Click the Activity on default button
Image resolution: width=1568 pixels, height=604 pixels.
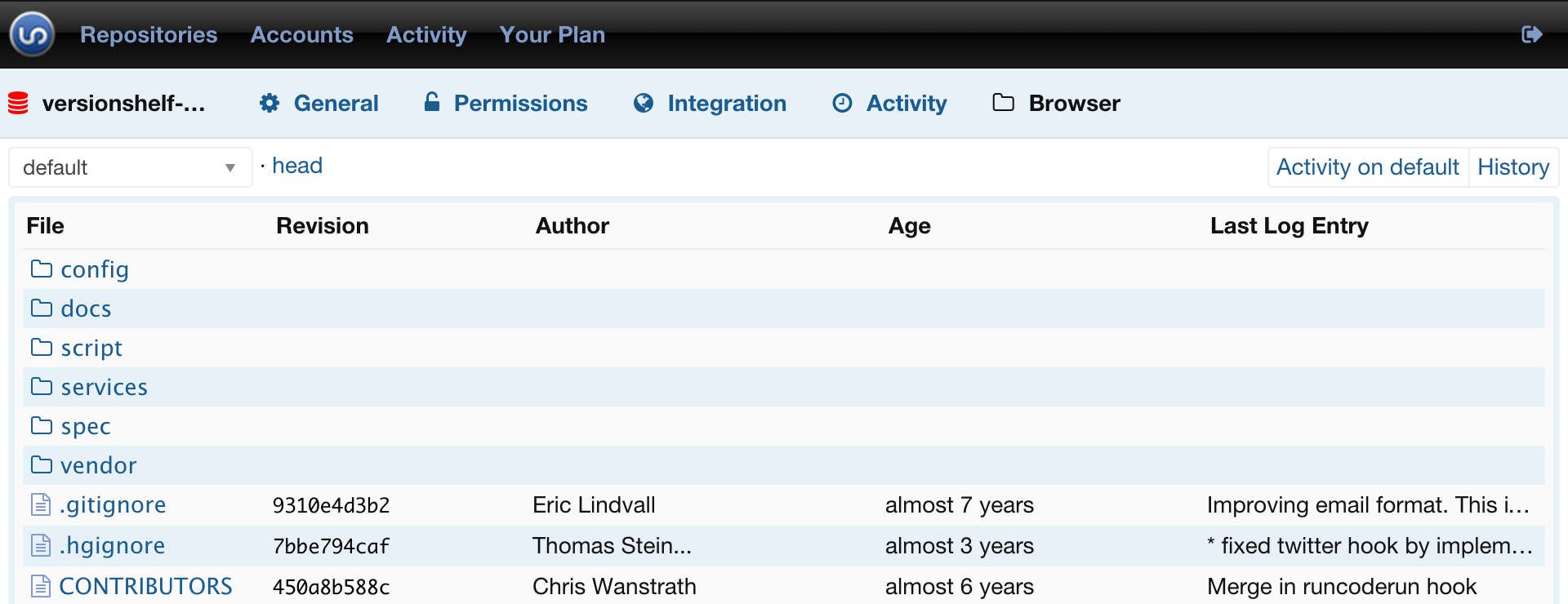click(1367, 167)
